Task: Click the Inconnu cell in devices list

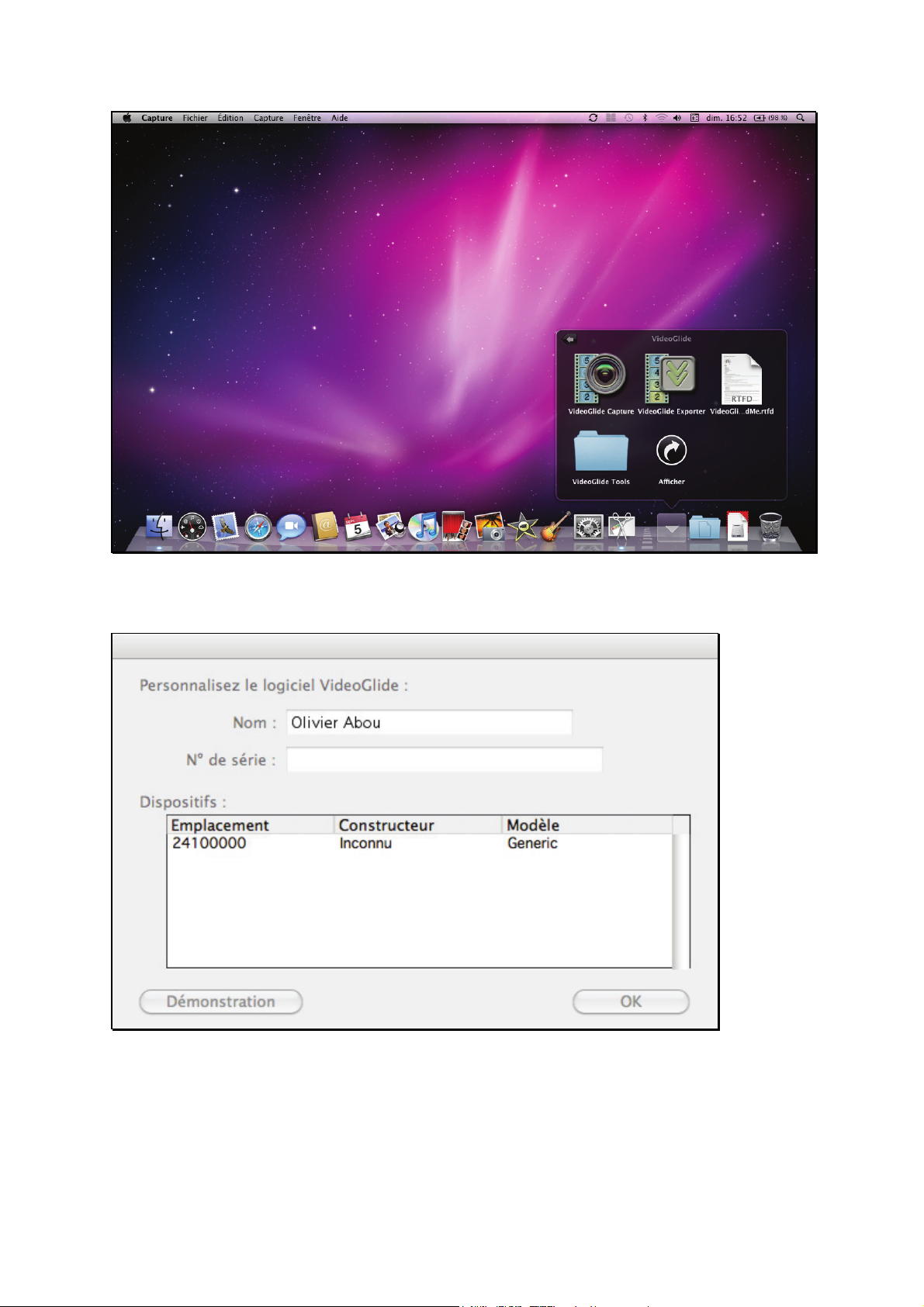Action: pos(365,843)
